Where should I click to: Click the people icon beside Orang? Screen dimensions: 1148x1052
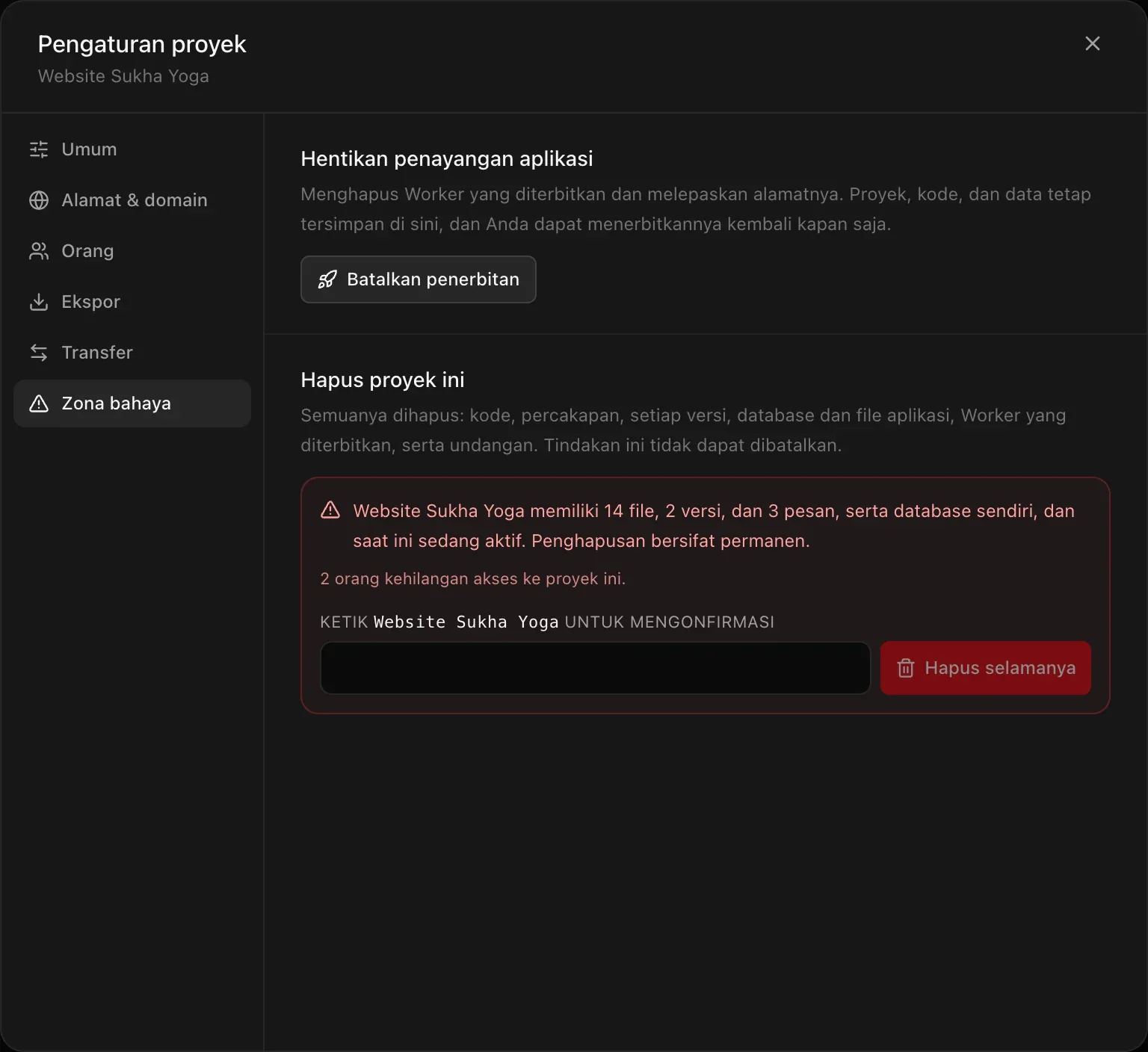click(39, 251)
